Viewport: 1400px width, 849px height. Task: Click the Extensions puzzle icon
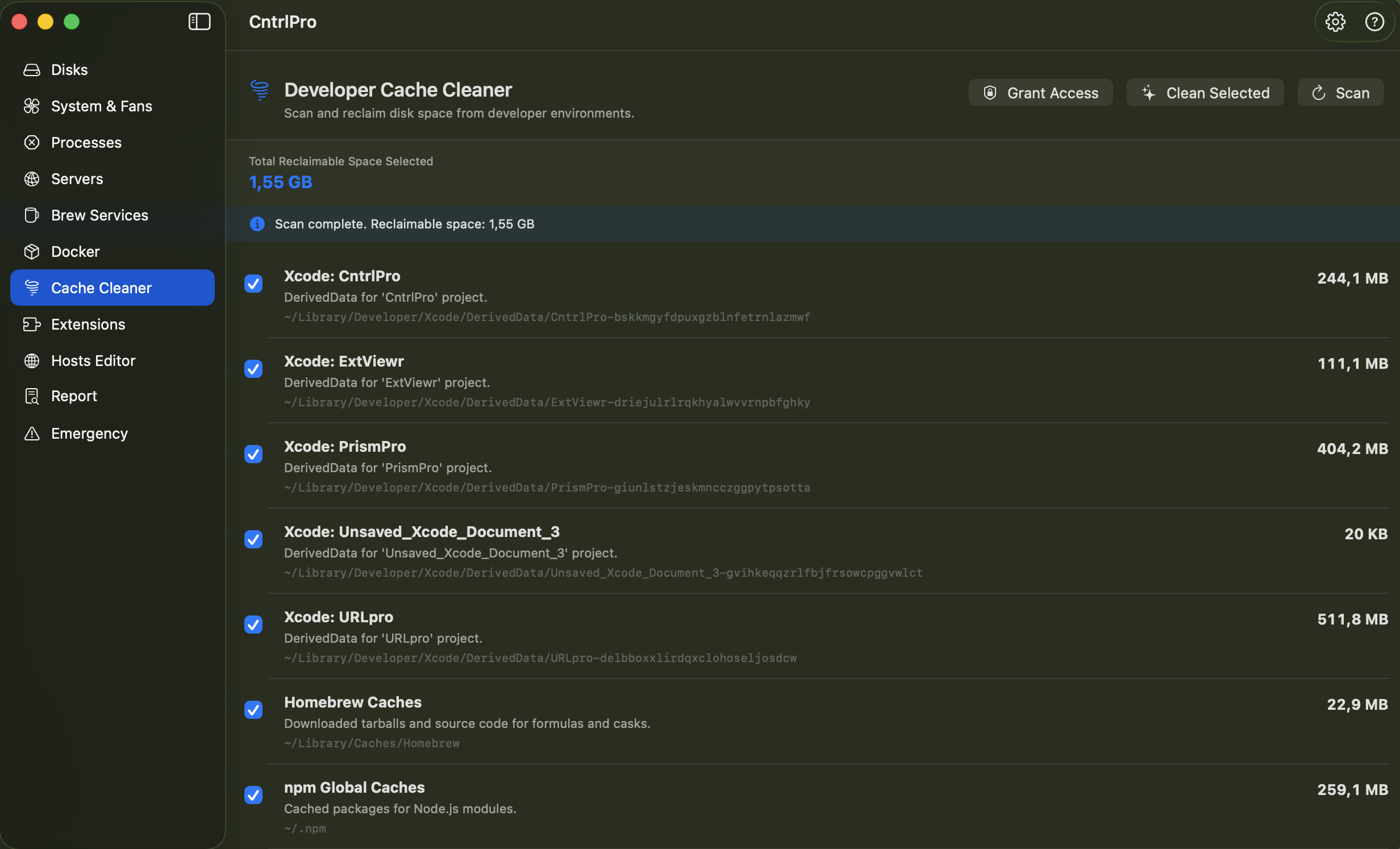pos(32,324)
